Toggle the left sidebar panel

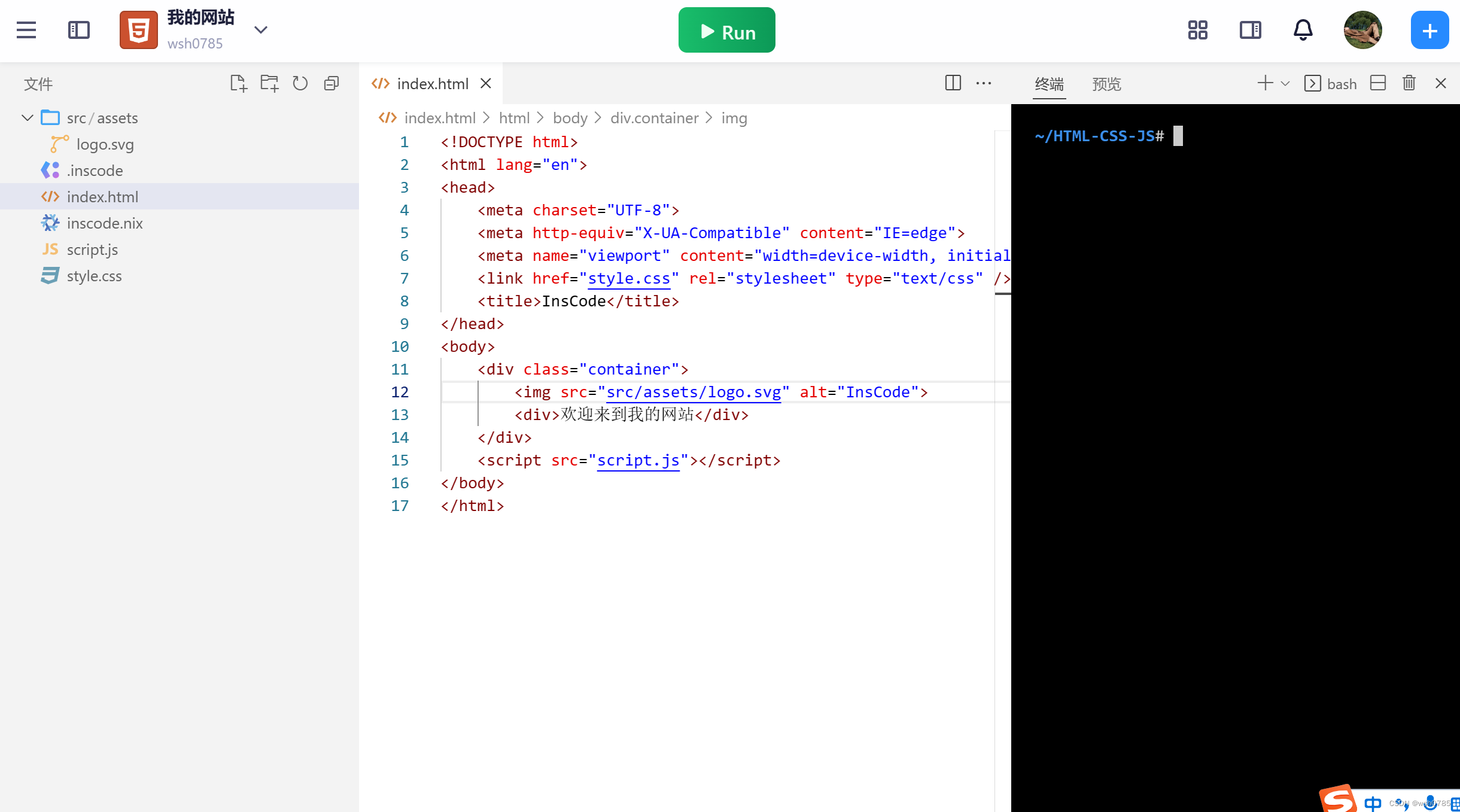(79, 30)
